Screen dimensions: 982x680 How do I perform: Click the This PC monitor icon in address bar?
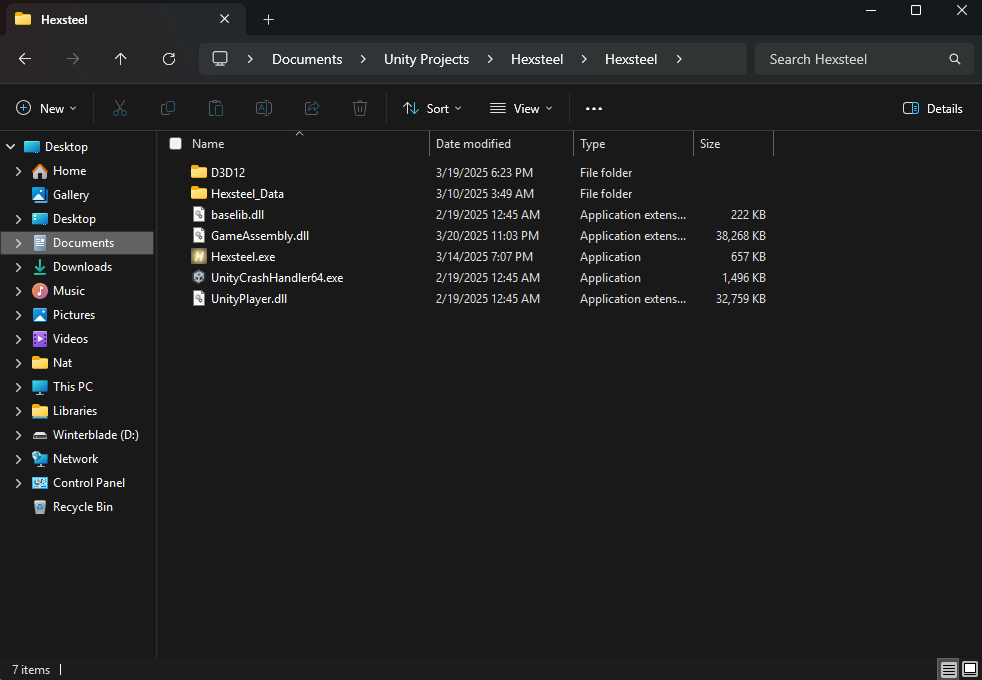[x=220, y=59]
